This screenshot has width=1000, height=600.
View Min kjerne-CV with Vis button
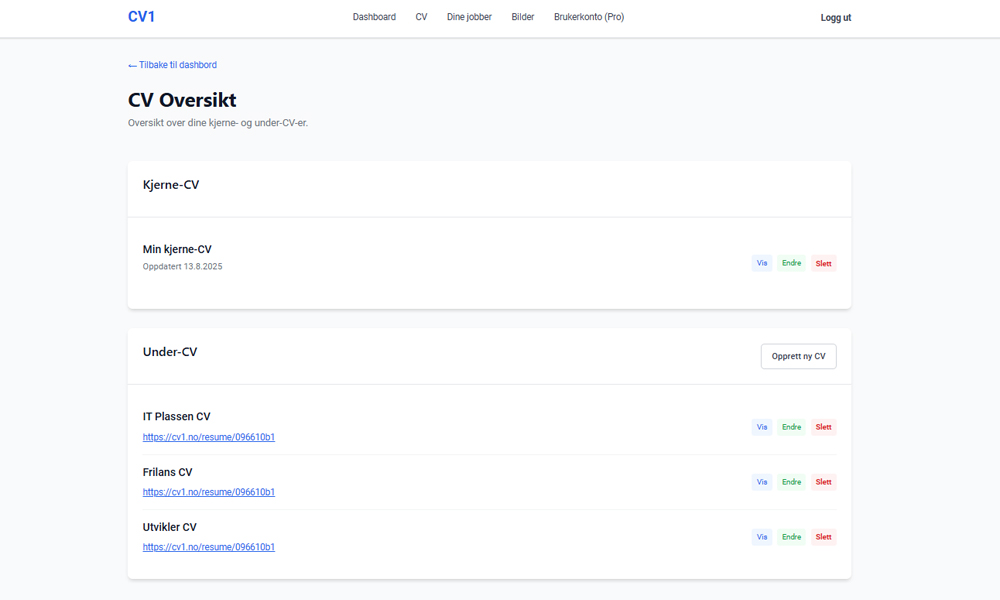(762, 264)
